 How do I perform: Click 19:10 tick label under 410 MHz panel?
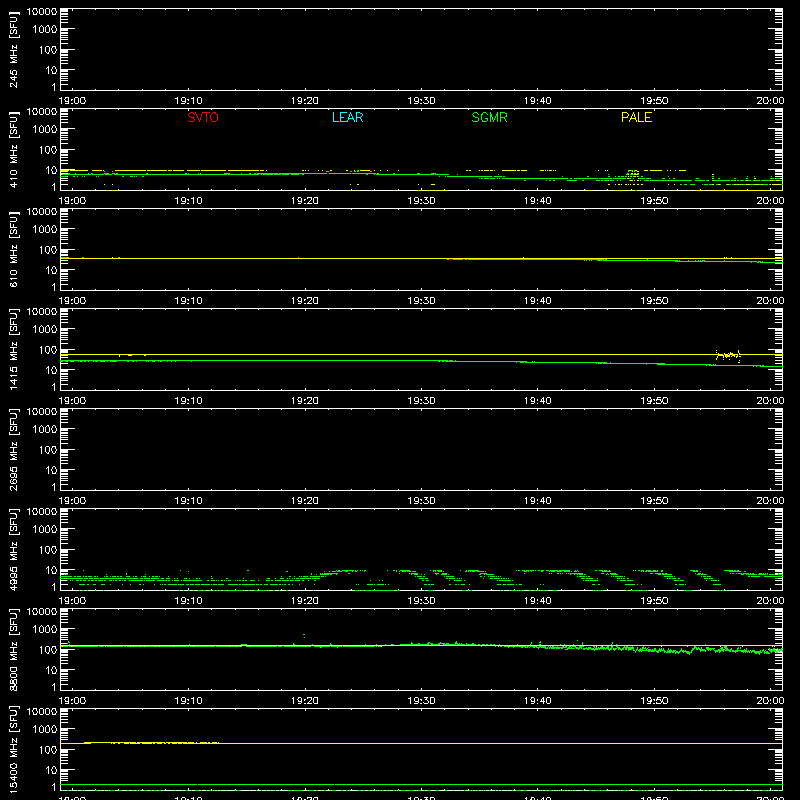tap(188, 201)
